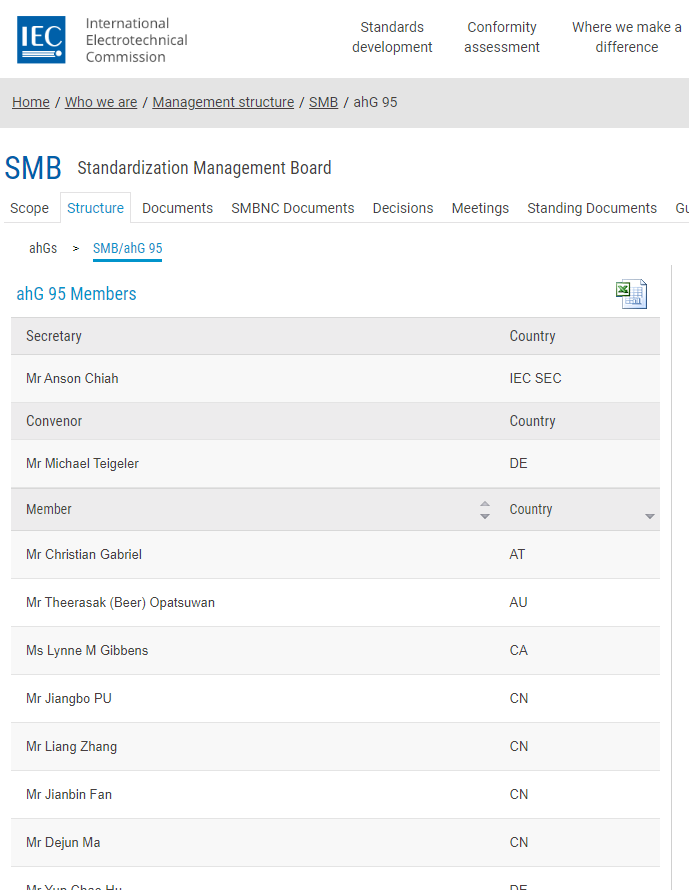Select secretary Mr Anson Chiah
Screen dimensions: 689x890
pyautogui.click(x=72, y=379)
